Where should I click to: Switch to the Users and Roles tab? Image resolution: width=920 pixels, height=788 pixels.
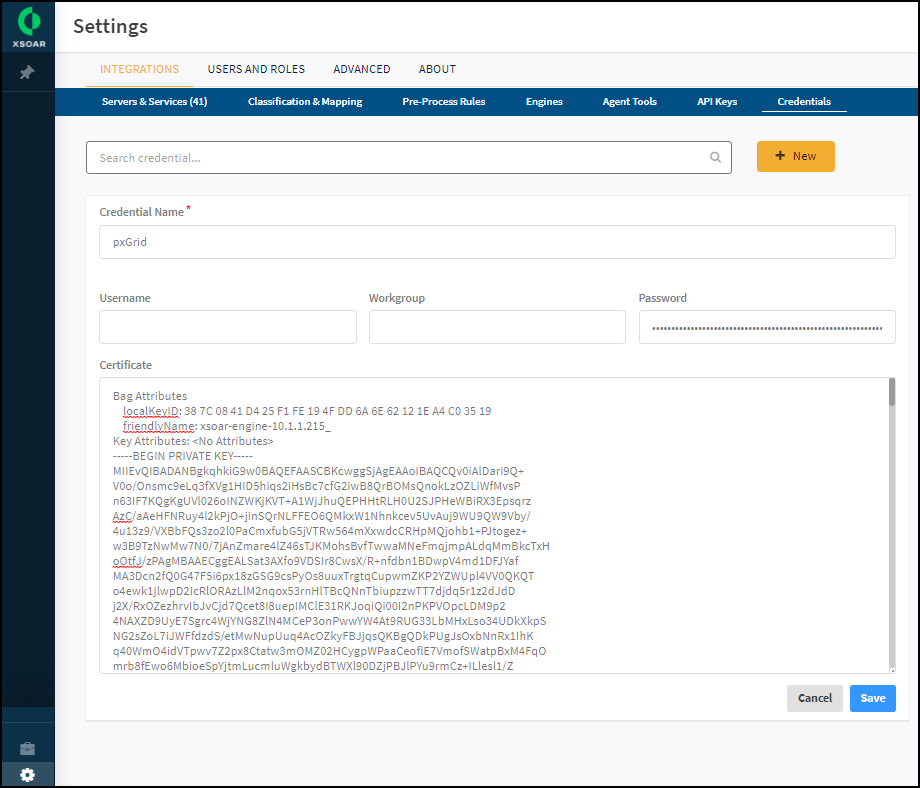click(256, 69)
